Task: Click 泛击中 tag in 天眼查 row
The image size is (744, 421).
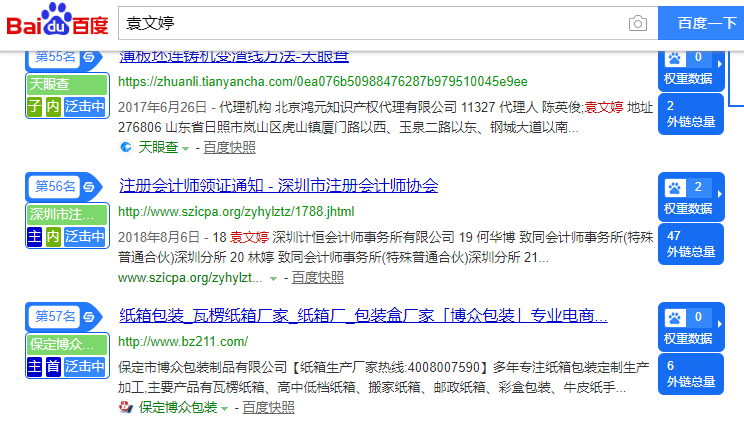Action: click(x=85, y=106)
